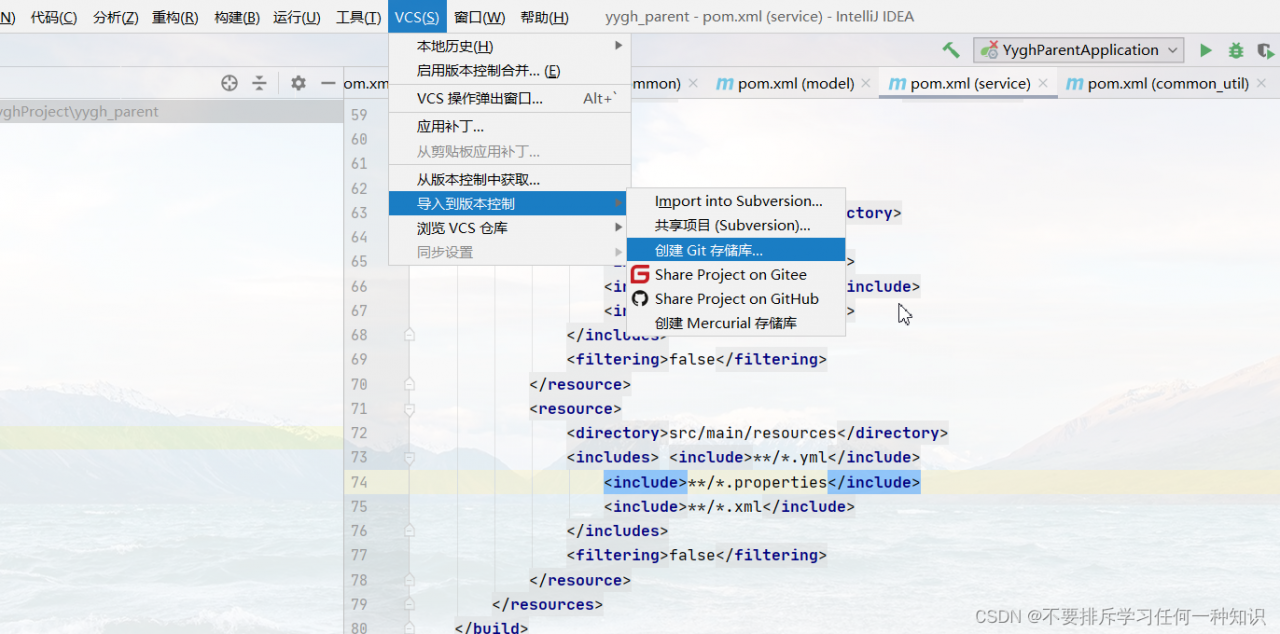Choose Share Project on Gitee

tap(737, 274)
